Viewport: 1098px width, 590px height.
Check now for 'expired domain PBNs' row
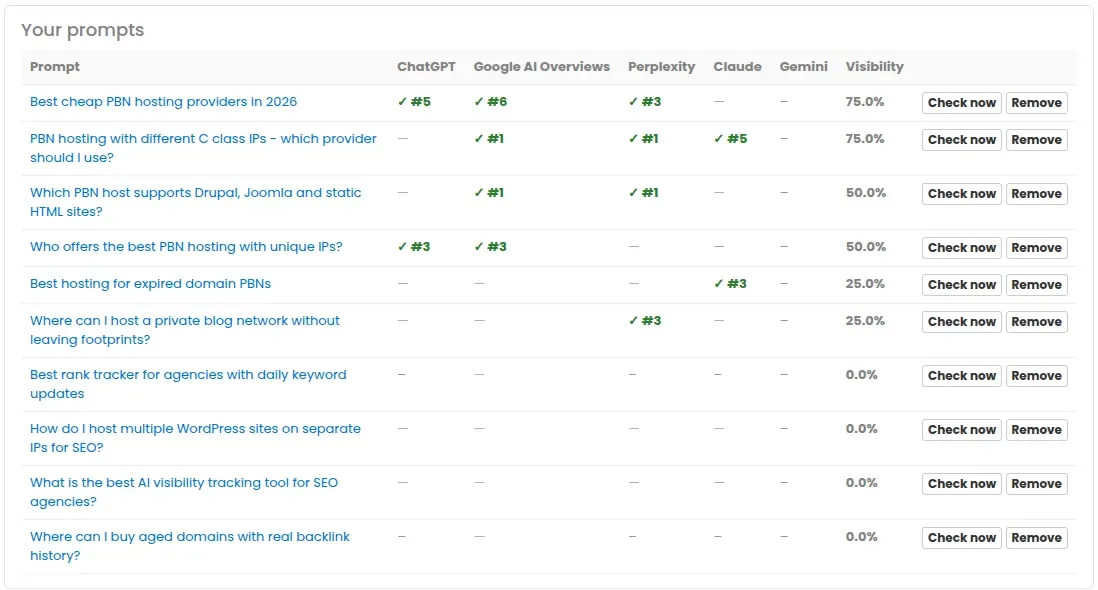(x=961, y=285)
